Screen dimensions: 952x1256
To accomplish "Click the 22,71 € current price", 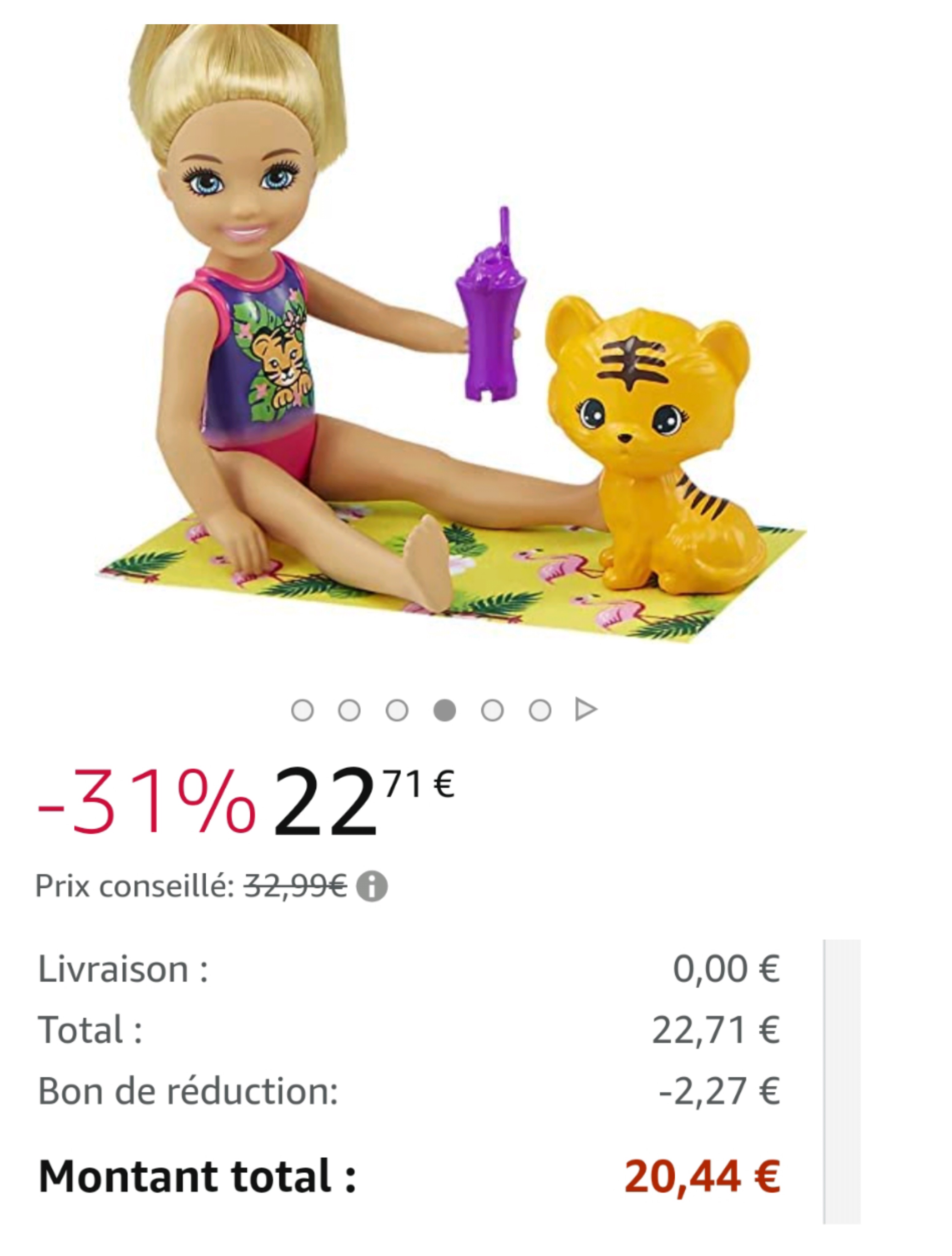I will pos(363,801).
